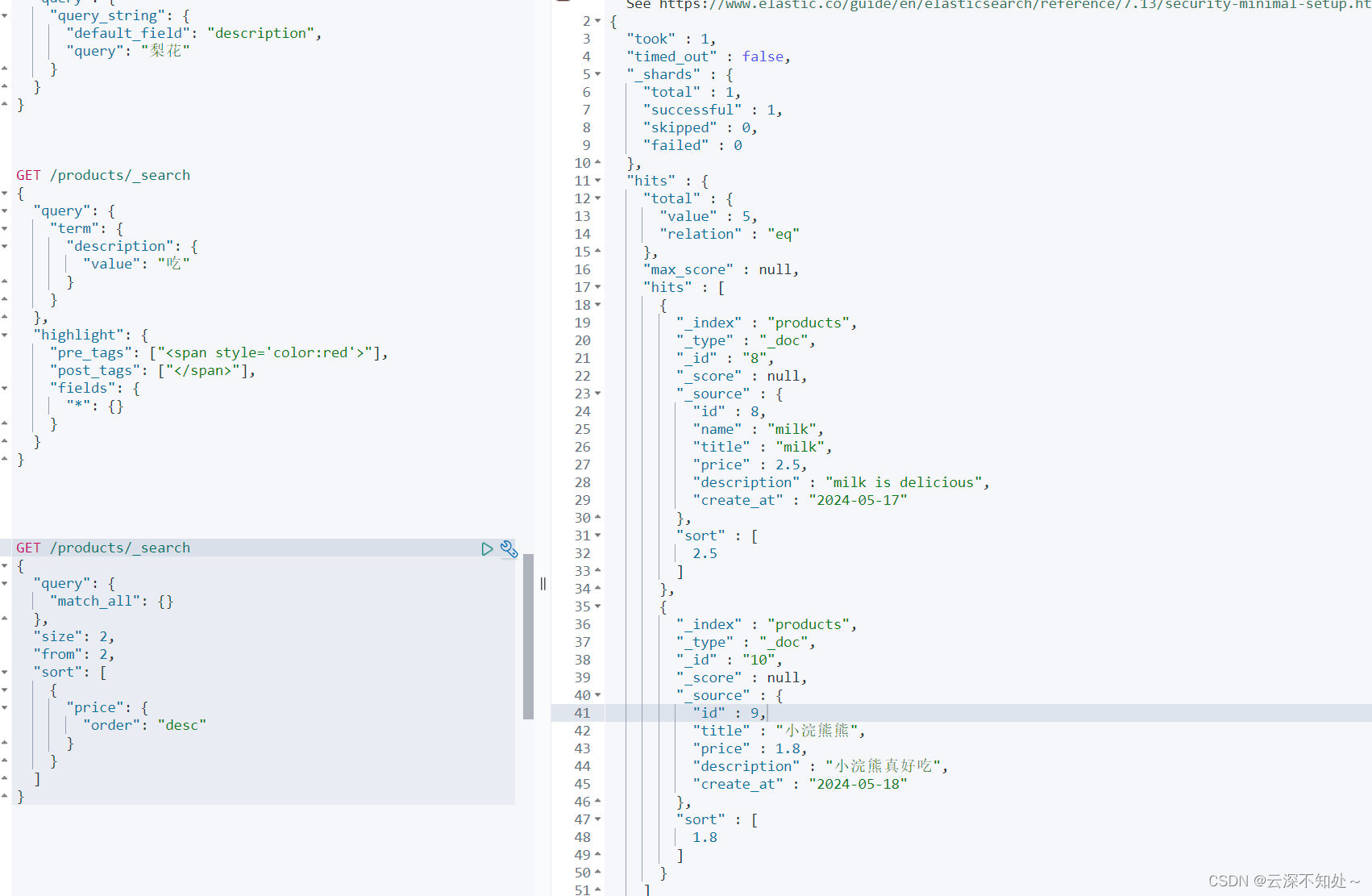Viewport: 1372px width, 896px height.
Task: Click the "from": 2 line in editor
Action: coord(73,655)
